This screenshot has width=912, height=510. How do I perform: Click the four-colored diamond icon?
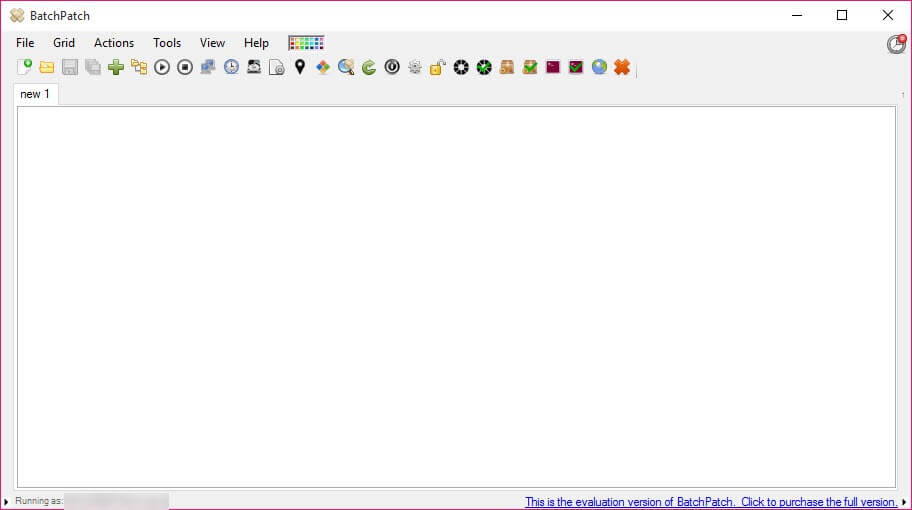[x=323, y=67]
